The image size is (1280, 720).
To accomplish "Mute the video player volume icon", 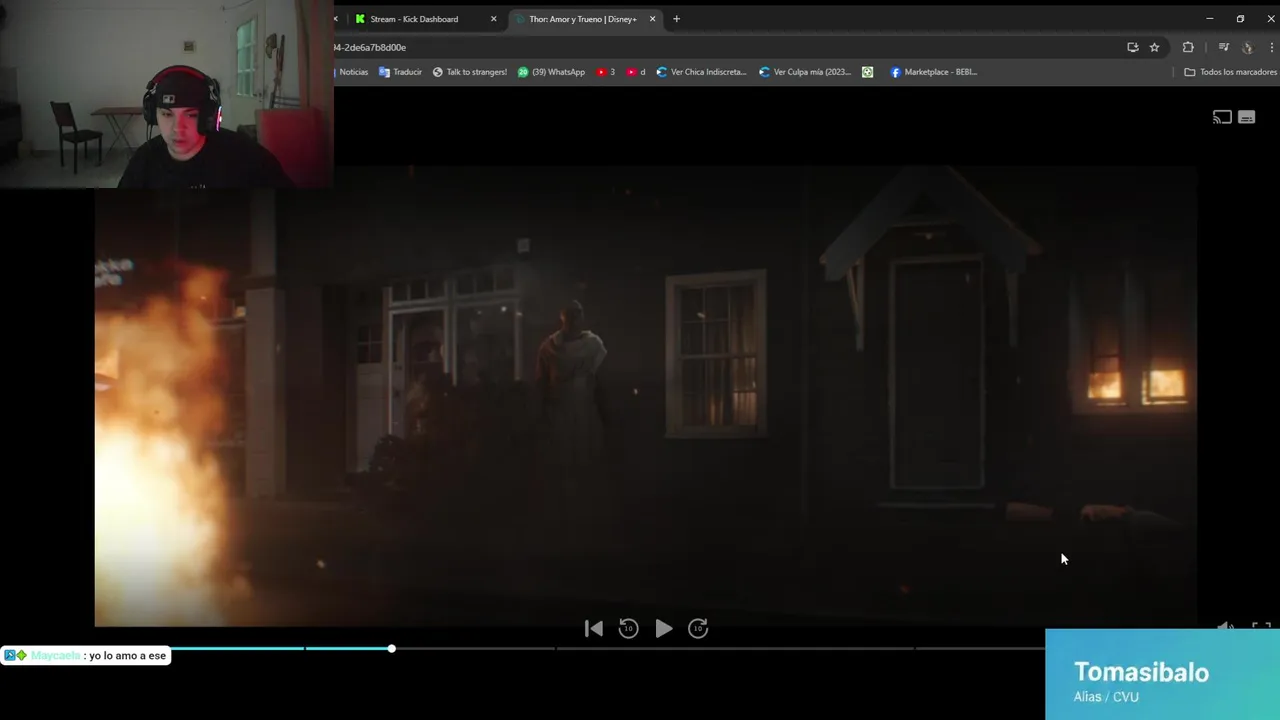I will [x=1226, y=627].
